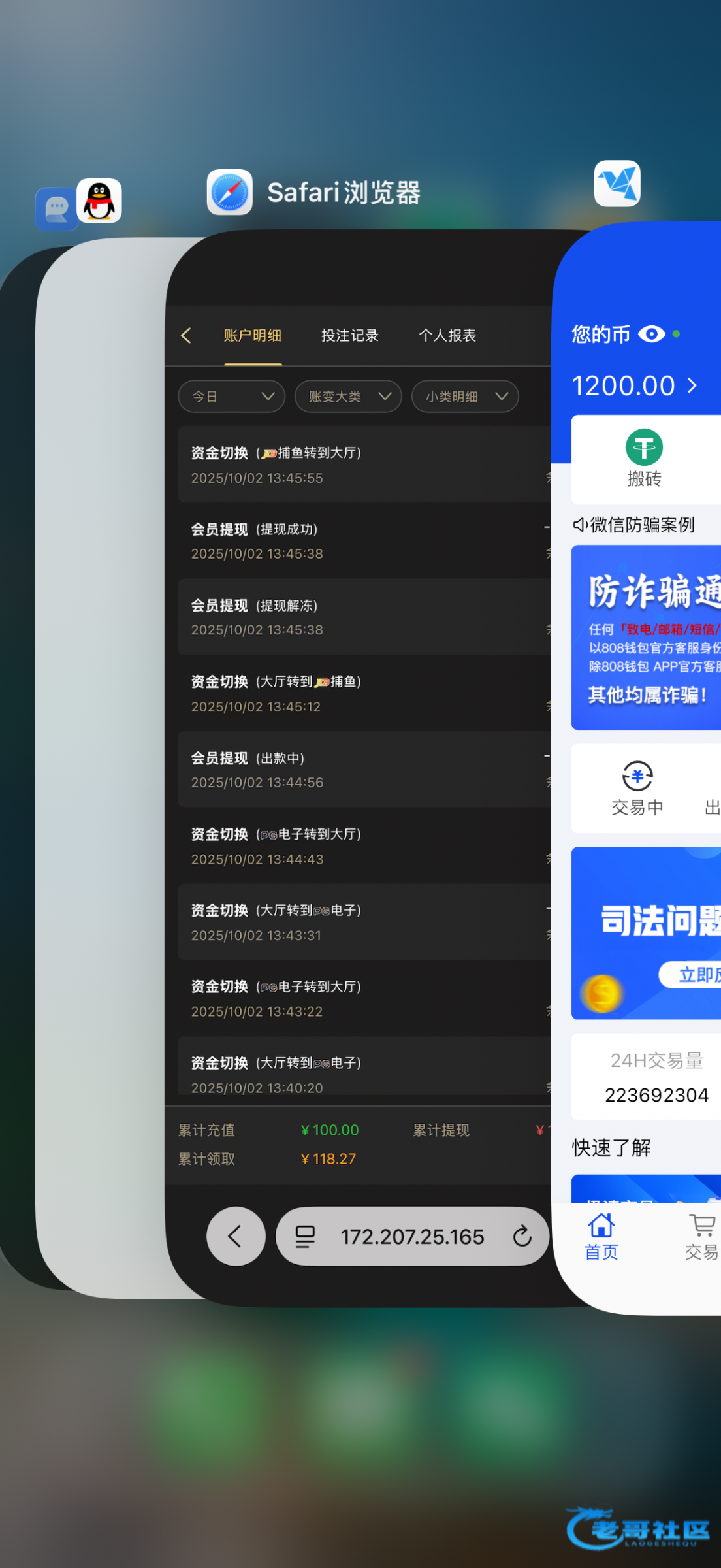Expand the 今日 date filter dropdown
721x1568 pixels.
(x=231, y=397)
